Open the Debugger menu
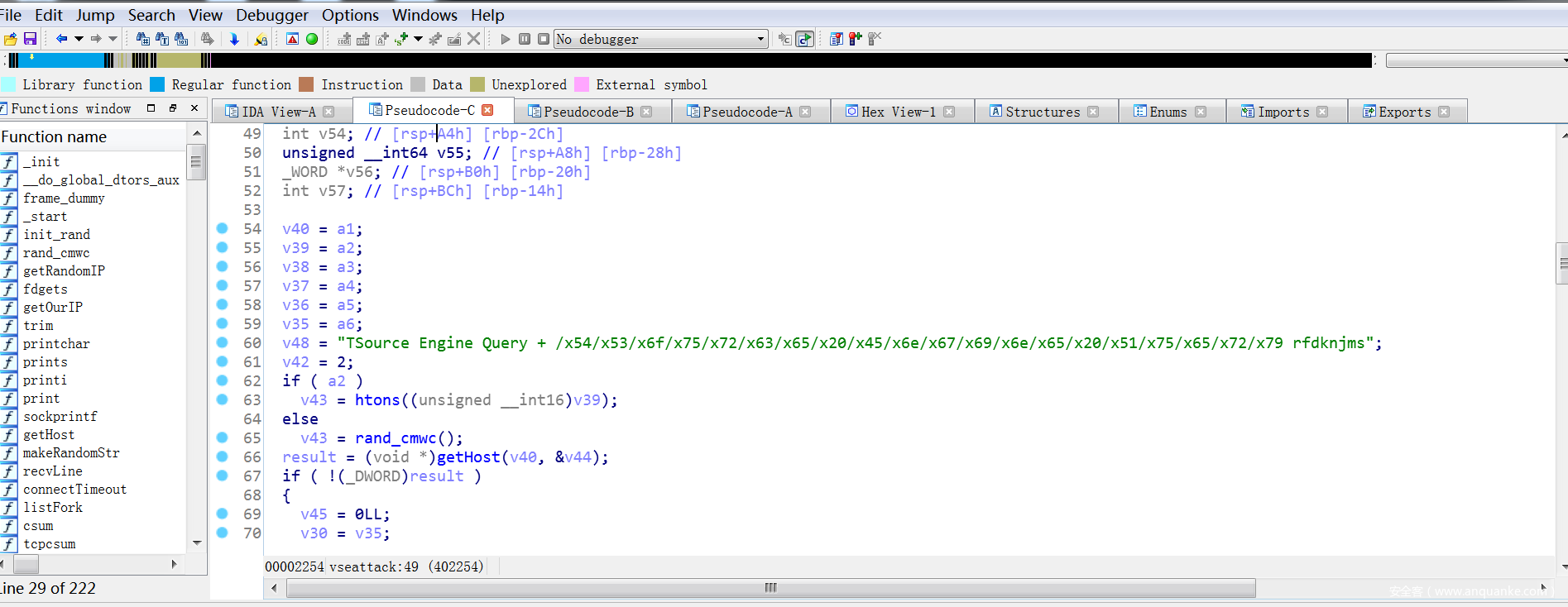The width and height of the screenshot is (1568, 607). coord(271,15)
